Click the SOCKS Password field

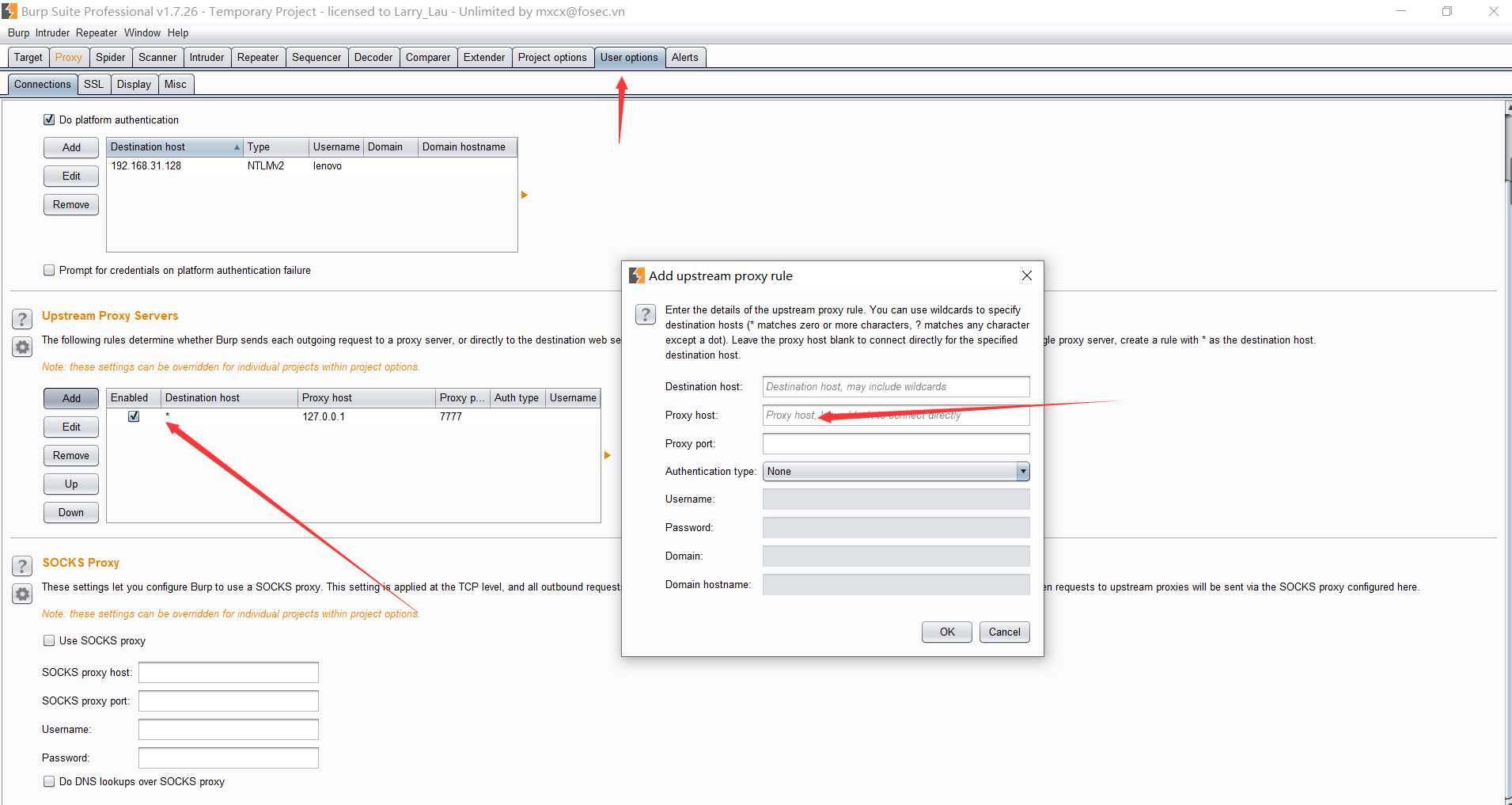(x=229, y=758)
